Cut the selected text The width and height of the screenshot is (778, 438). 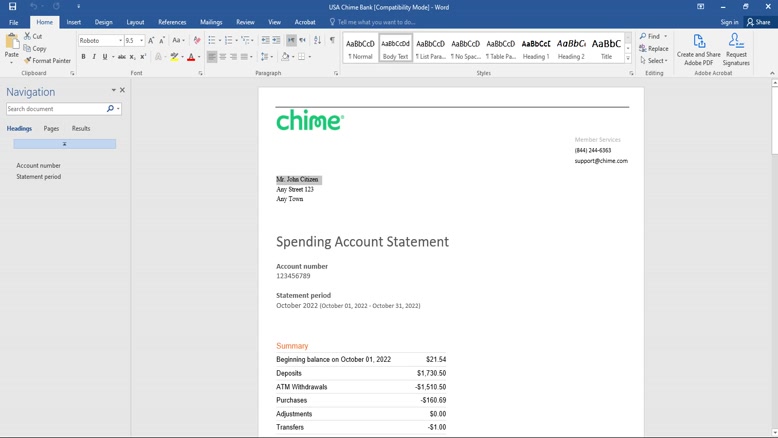point(33,36)
